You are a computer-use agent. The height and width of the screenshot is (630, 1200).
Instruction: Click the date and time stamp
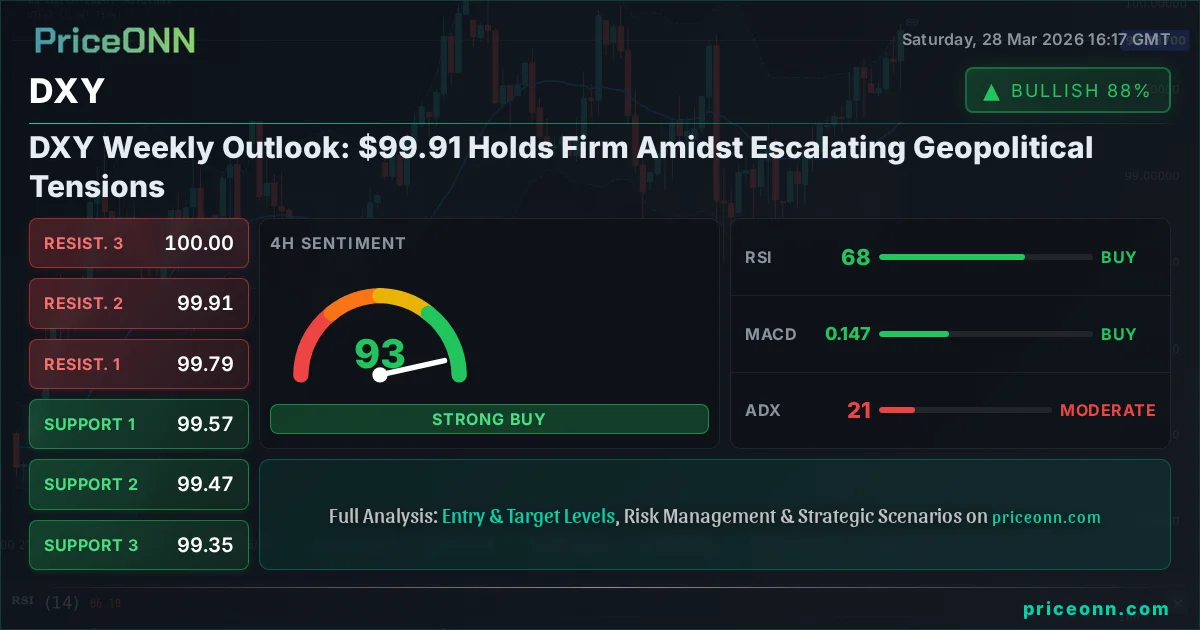point(1035,40)
